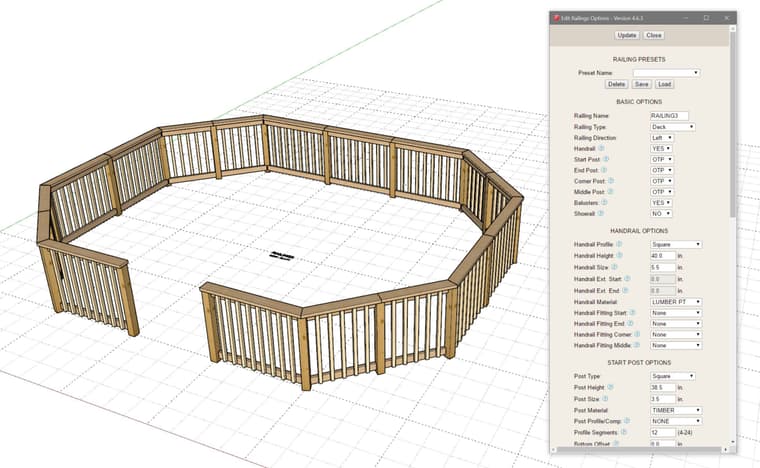Open the Post Material TIMBER dropdown
This screenshot has width=760, height=468.
click(x=676, y=410)
